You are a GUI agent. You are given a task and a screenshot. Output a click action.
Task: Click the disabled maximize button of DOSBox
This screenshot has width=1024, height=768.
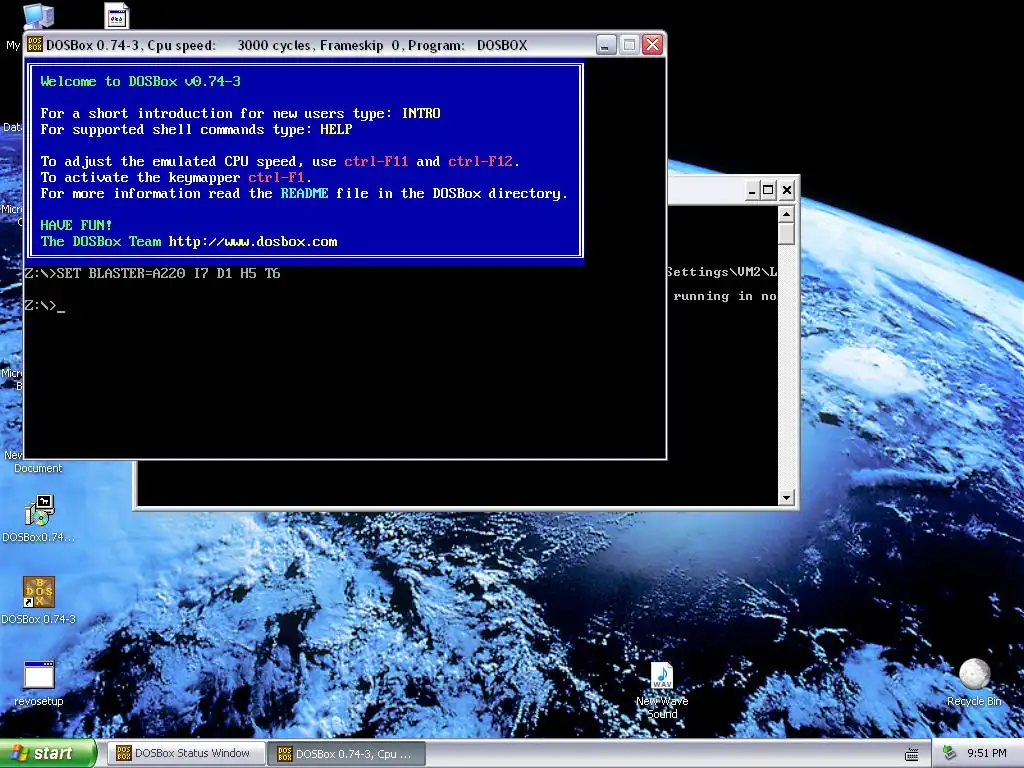[630, 44]
